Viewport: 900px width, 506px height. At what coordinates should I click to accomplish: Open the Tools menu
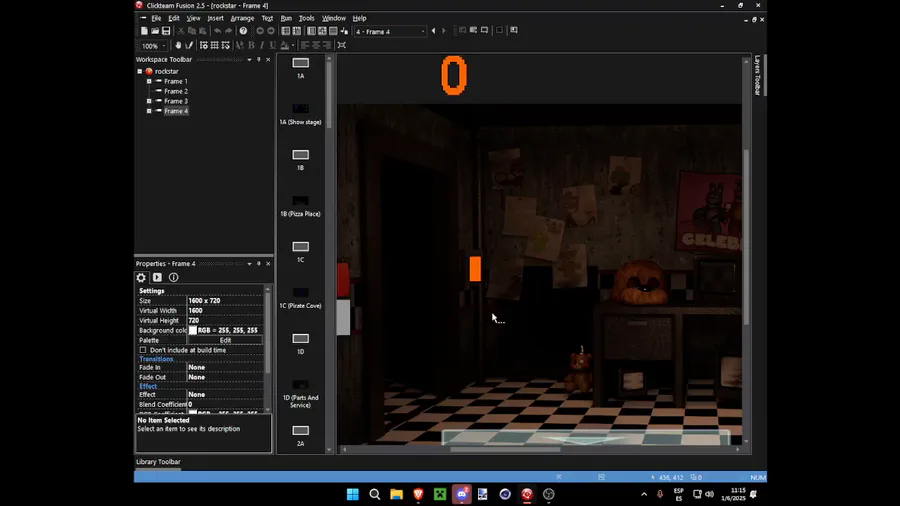(x=307, y=18)
